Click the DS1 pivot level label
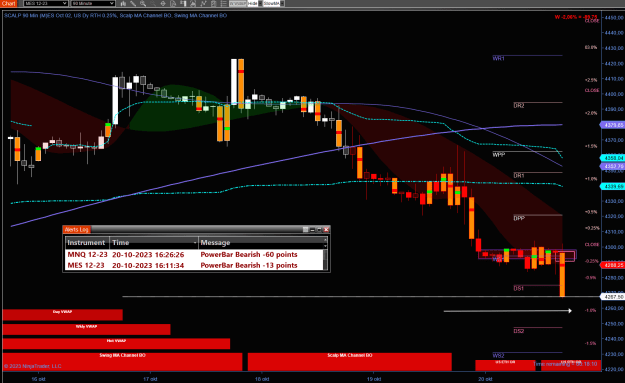 click(519, 289)
